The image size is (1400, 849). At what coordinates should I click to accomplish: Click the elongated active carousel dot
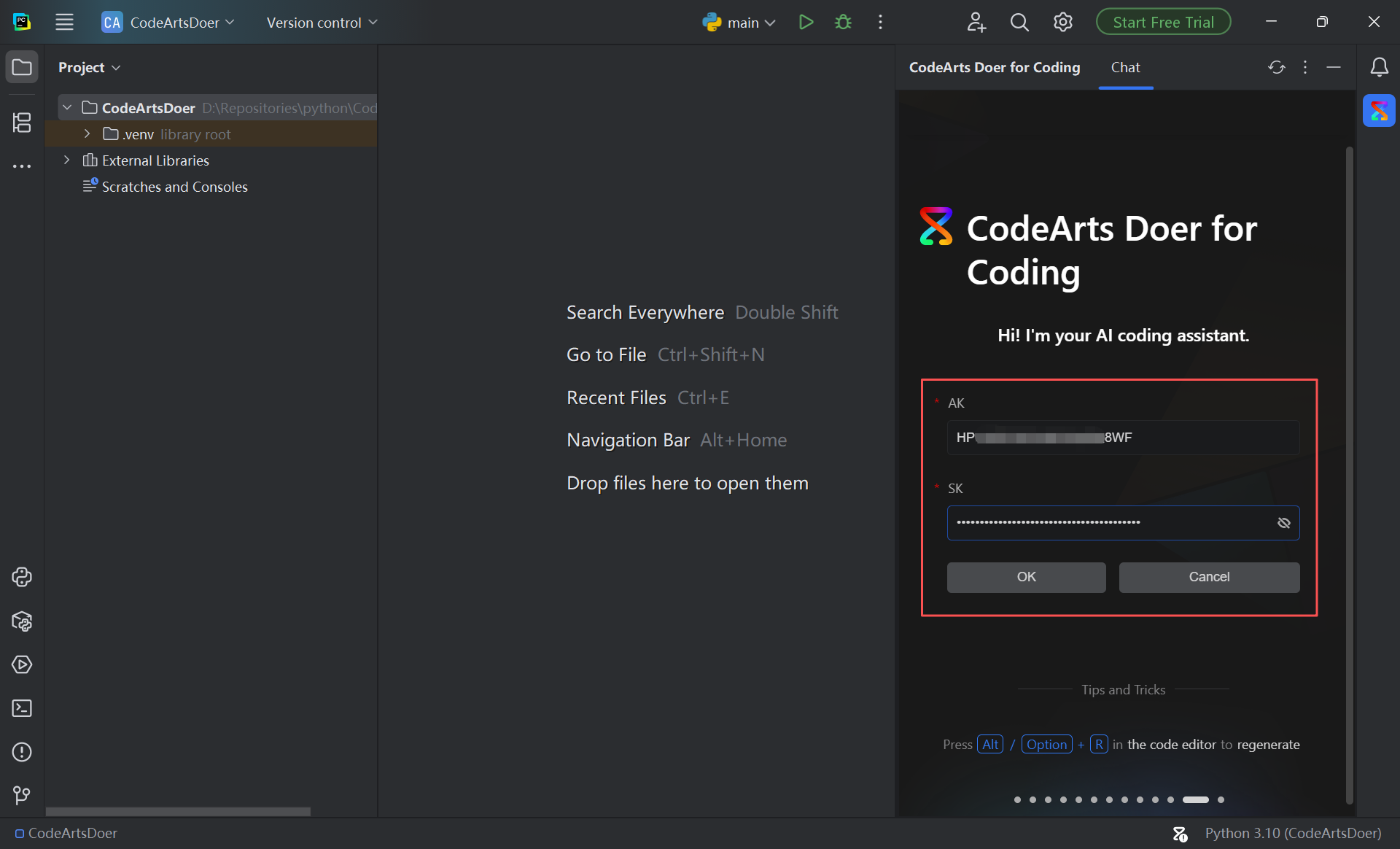1195,799
